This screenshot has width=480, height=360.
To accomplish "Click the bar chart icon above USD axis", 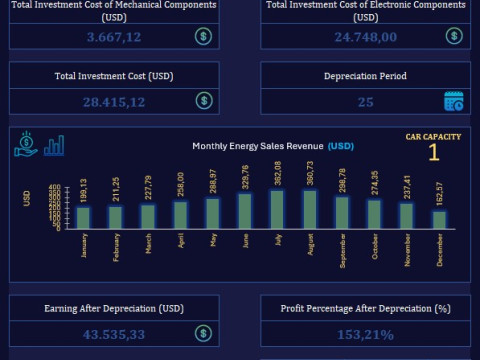I will (x=54, y=145).
